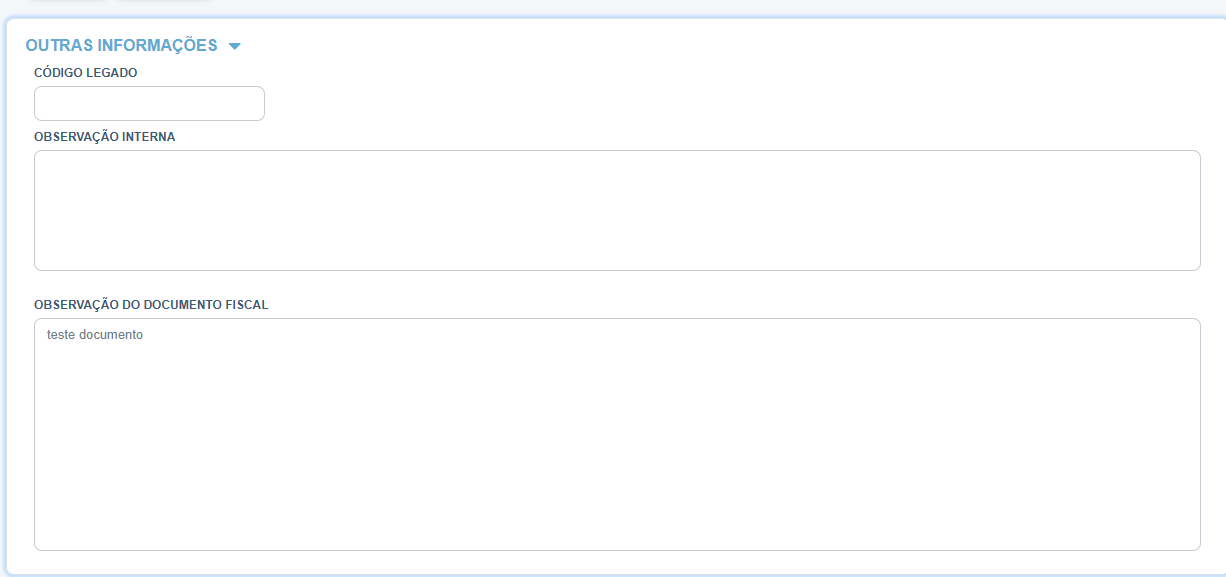This screenshot has width=1226, height=577.
Task: Click the word INTERNA in the middle label
Action: click(x=150, y=137)
